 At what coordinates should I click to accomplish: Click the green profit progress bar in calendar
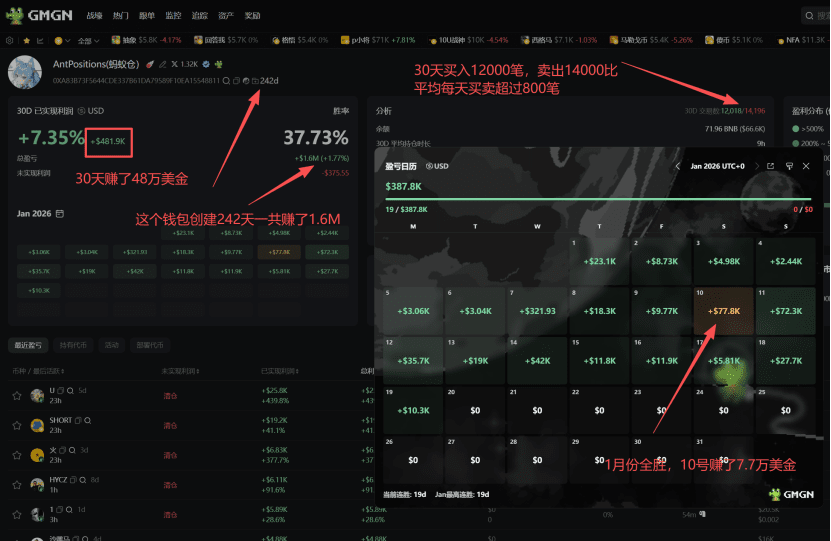tap(598, 199)
